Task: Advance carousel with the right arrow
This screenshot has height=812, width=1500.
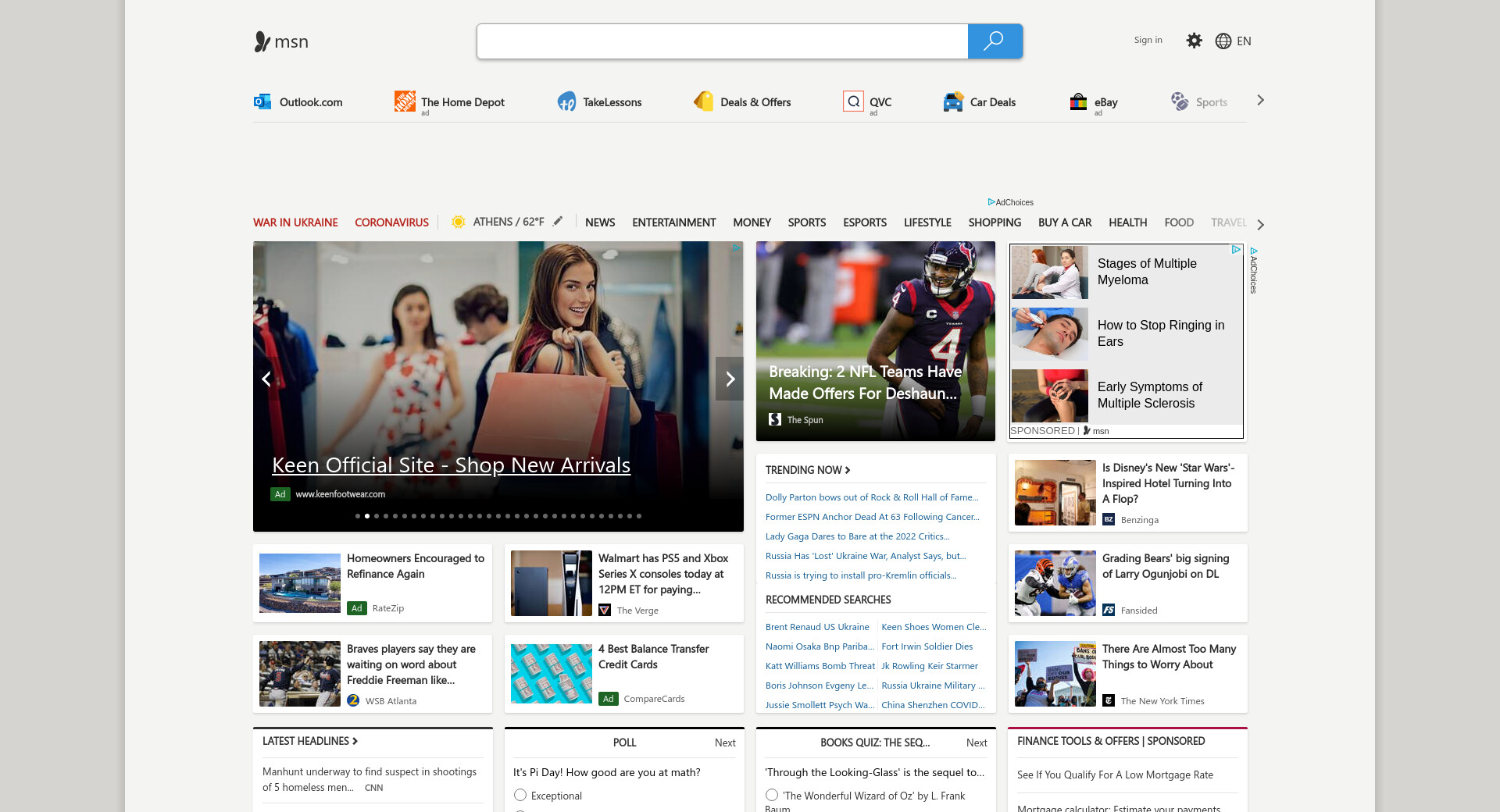Action: point(730,379)
